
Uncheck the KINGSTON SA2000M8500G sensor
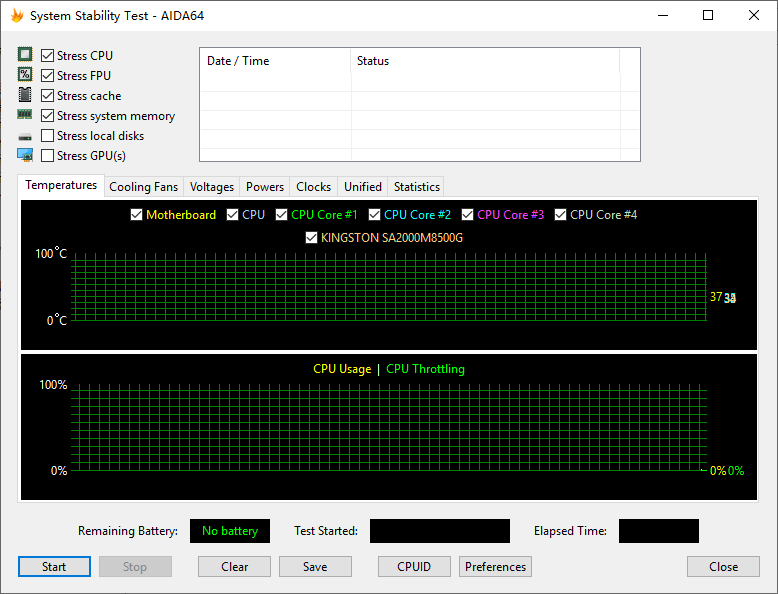point(312,238)
